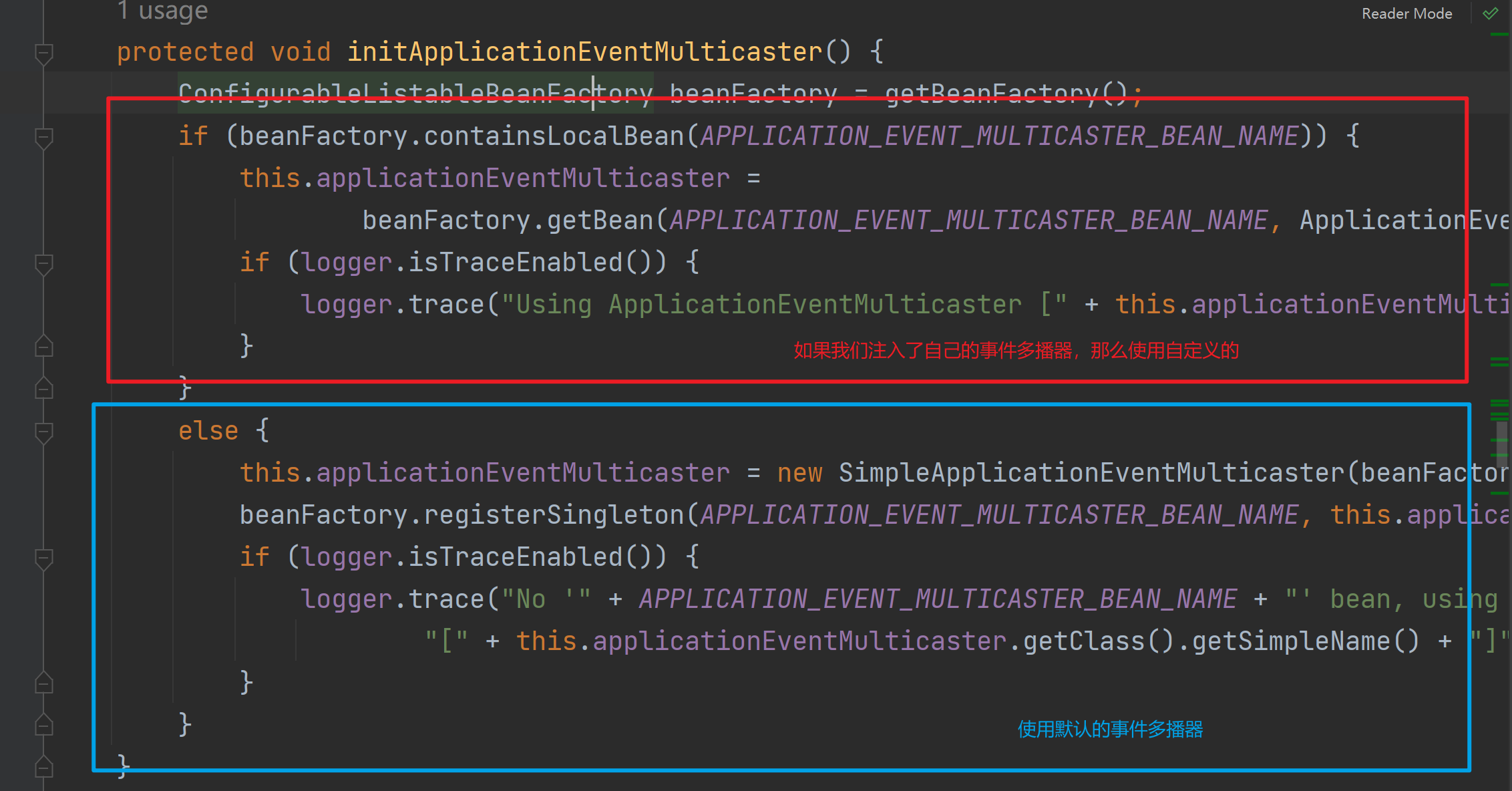Image resolution: width=1512 pixels, height=791 pixels.
Task: Click constant in the second logger.trace call
Action: click(x=938, y=599)
